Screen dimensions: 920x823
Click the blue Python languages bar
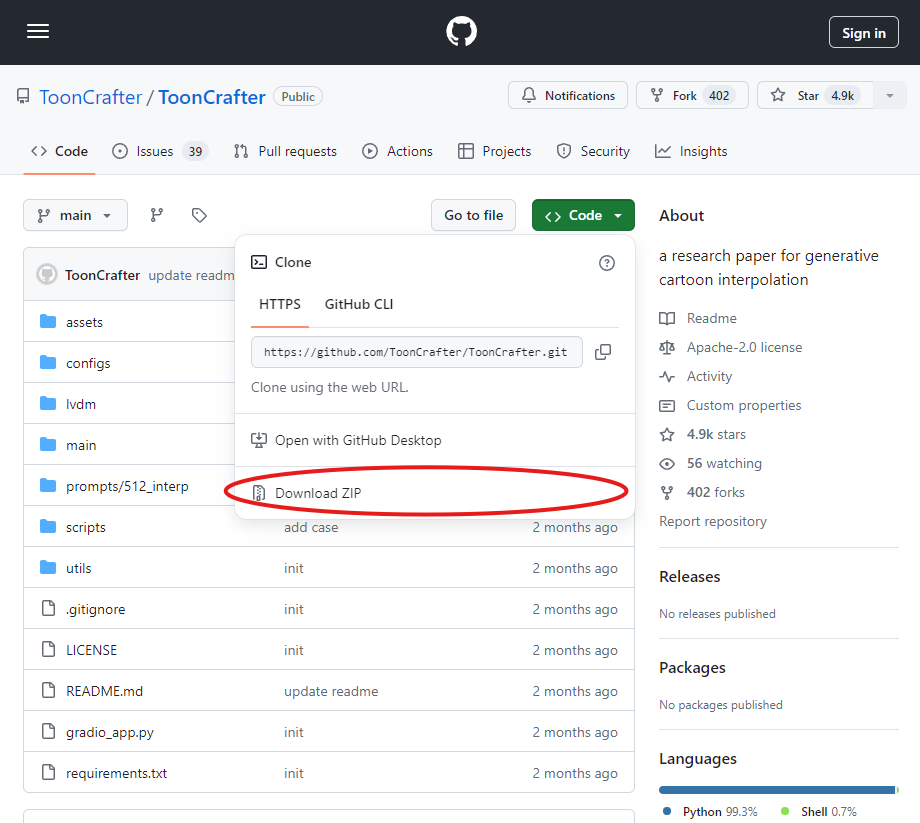coord(777,790)
